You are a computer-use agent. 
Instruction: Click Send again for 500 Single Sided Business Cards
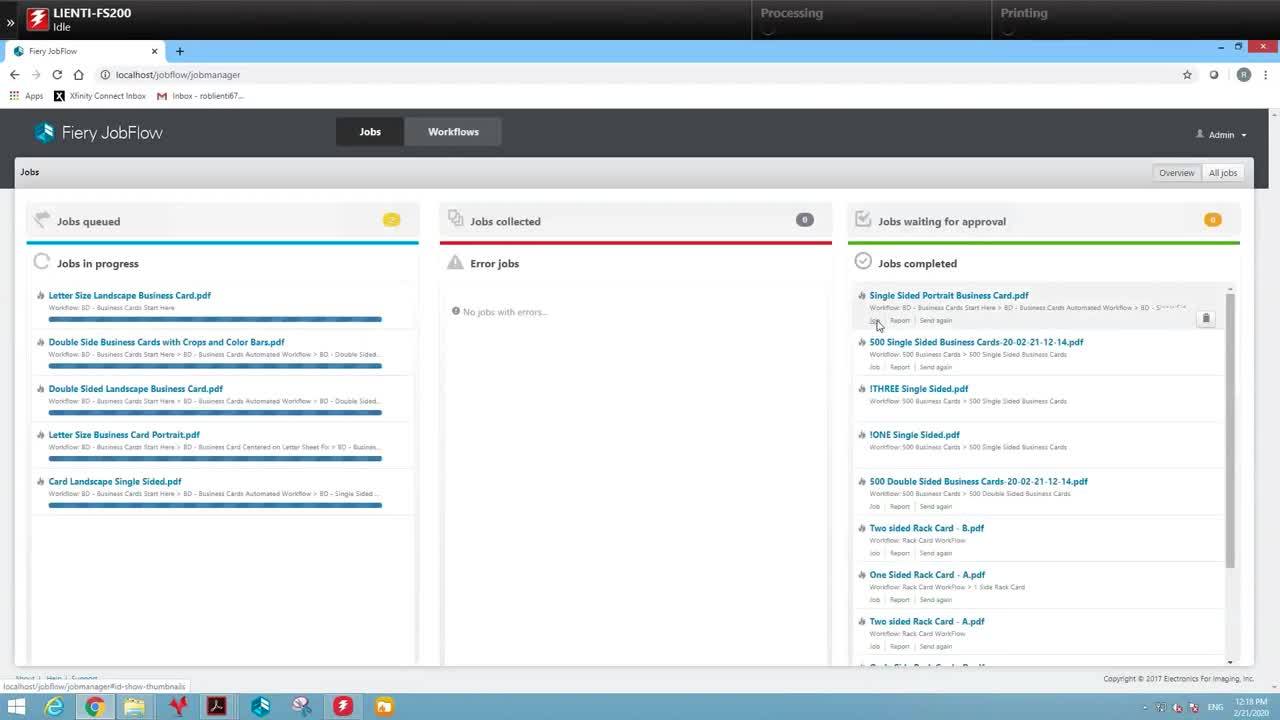click(x=935, y=367)
